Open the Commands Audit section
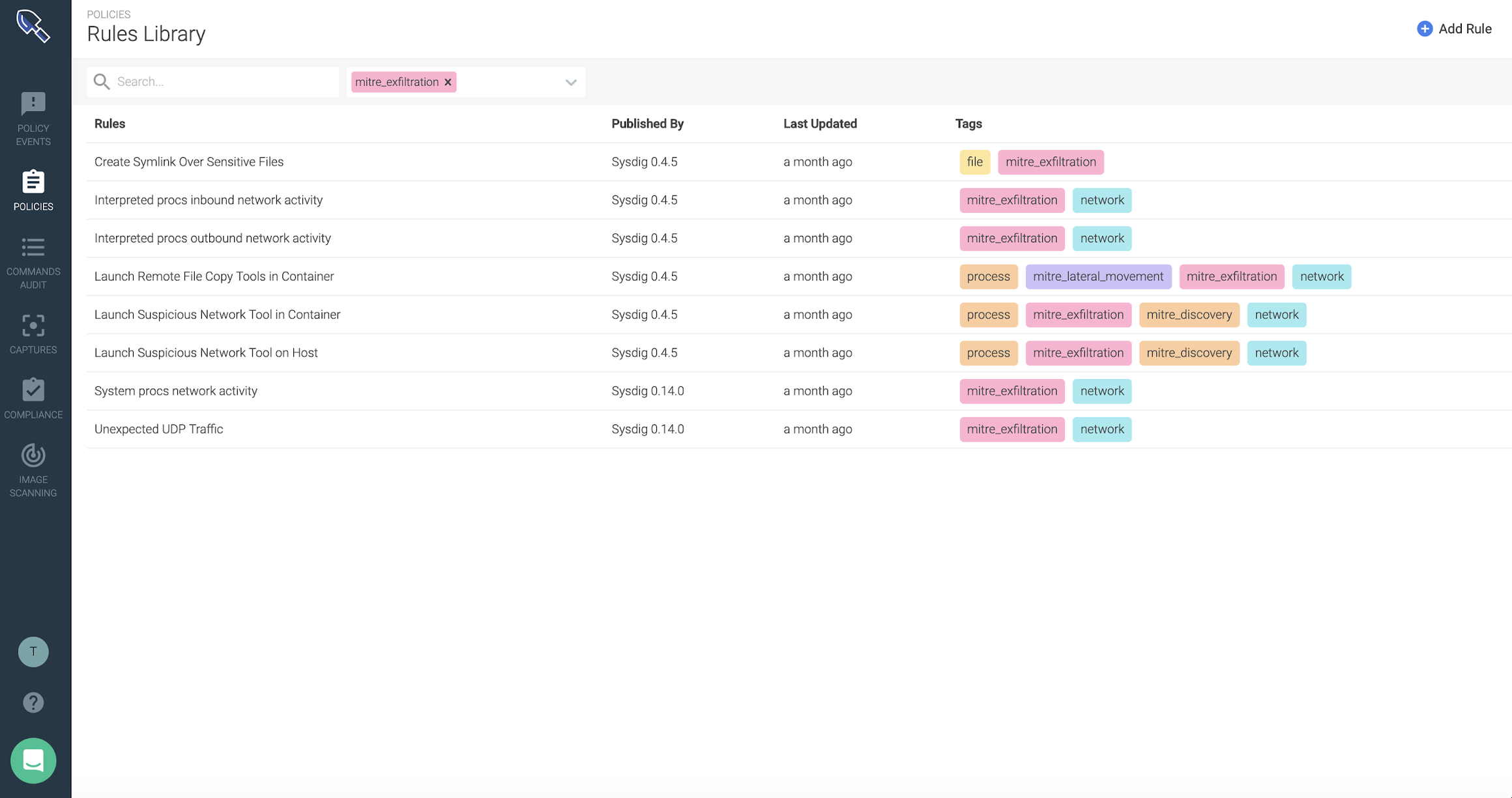The height and width of the screenshot is (798, 1512). (33, 259)
